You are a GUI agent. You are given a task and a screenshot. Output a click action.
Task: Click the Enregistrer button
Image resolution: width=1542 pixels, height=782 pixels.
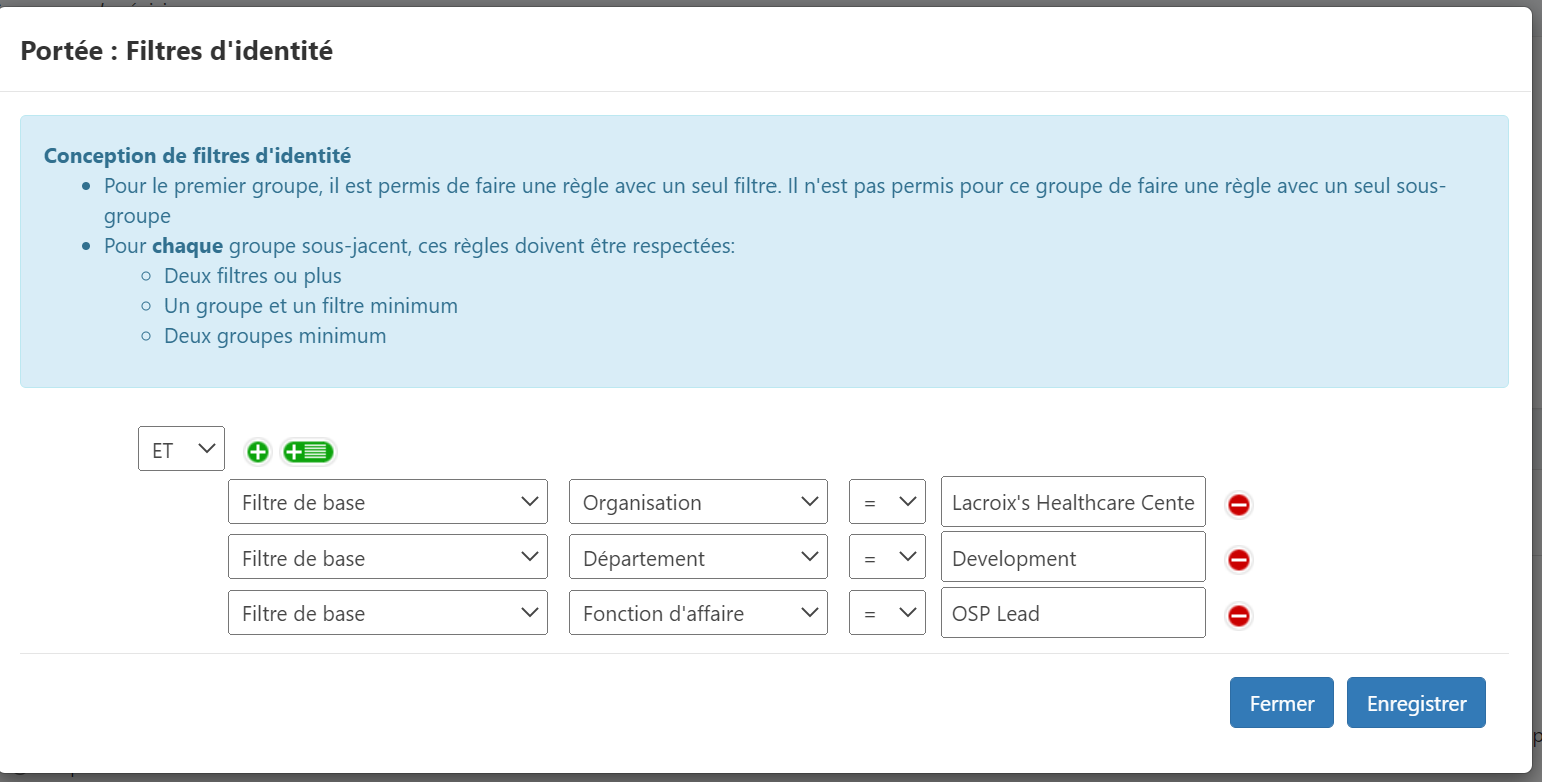[x=1416, y=703]
